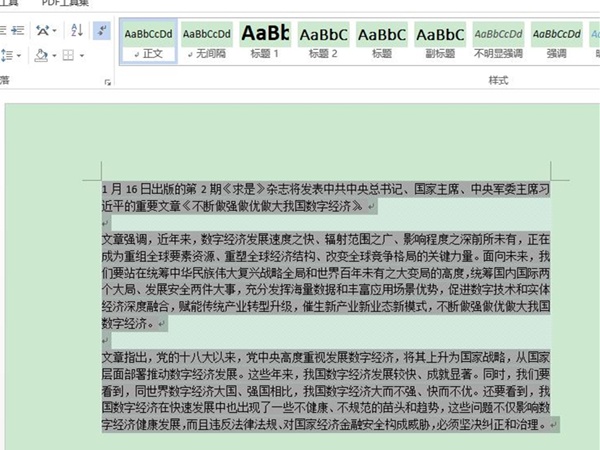Click the shading paint bucket icon
The width and height of the screenshot is (600, 450).
tap(41, 56)
